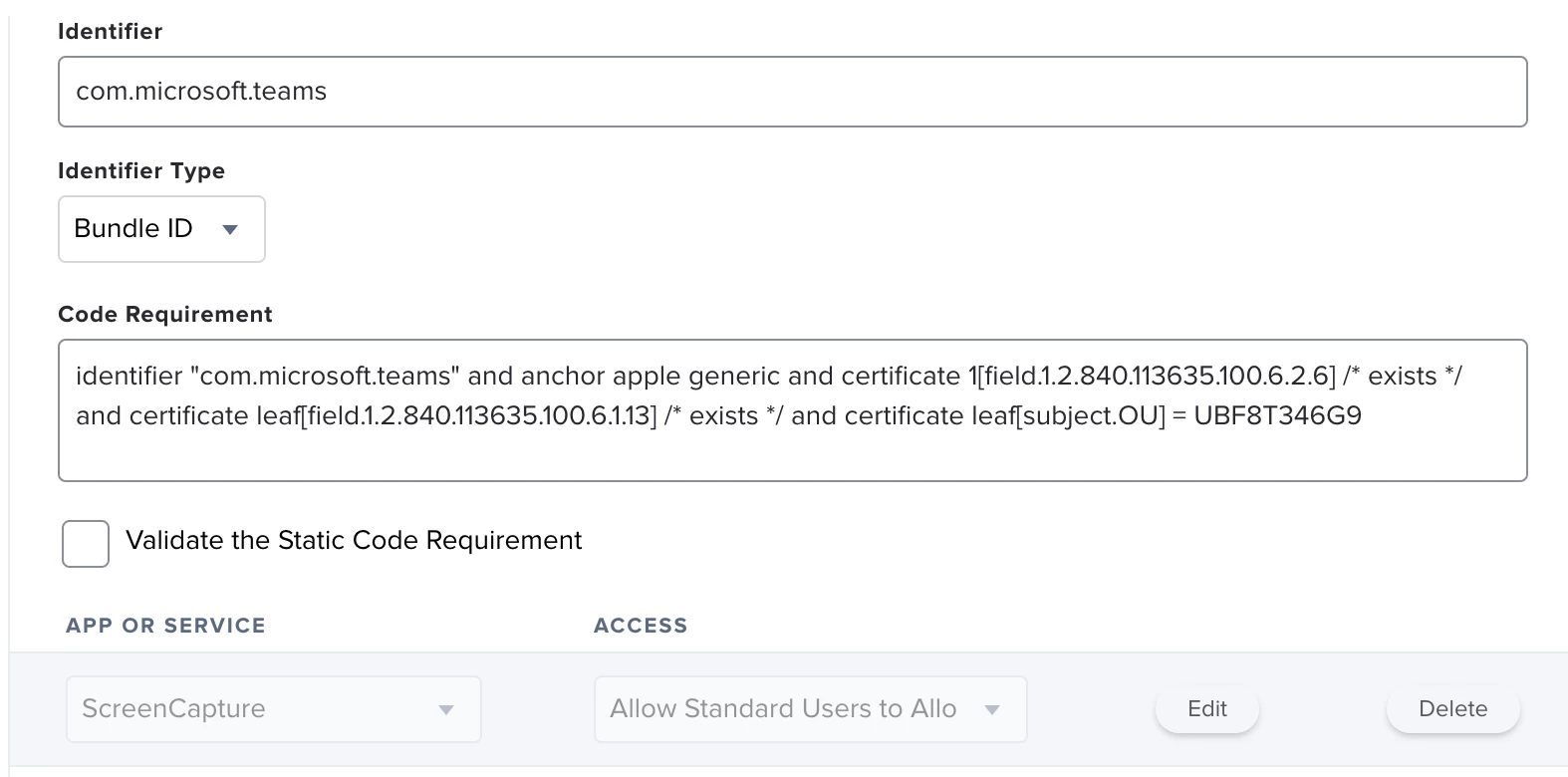1568x777 pixels.
Task: Click the Identifier field containing com.microsoft.teams
Action: pyautogui.click(x=792, y=92)
